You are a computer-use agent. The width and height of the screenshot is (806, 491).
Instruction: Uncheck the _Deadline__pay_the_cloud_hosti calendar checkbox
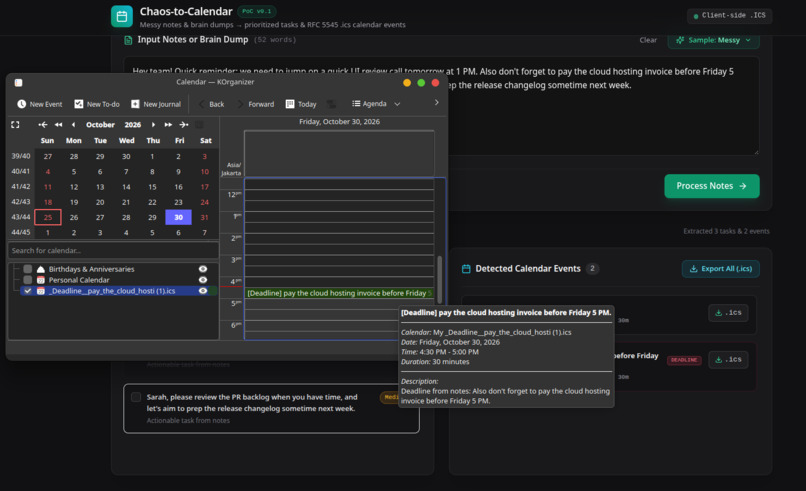(x=28, y=291)
